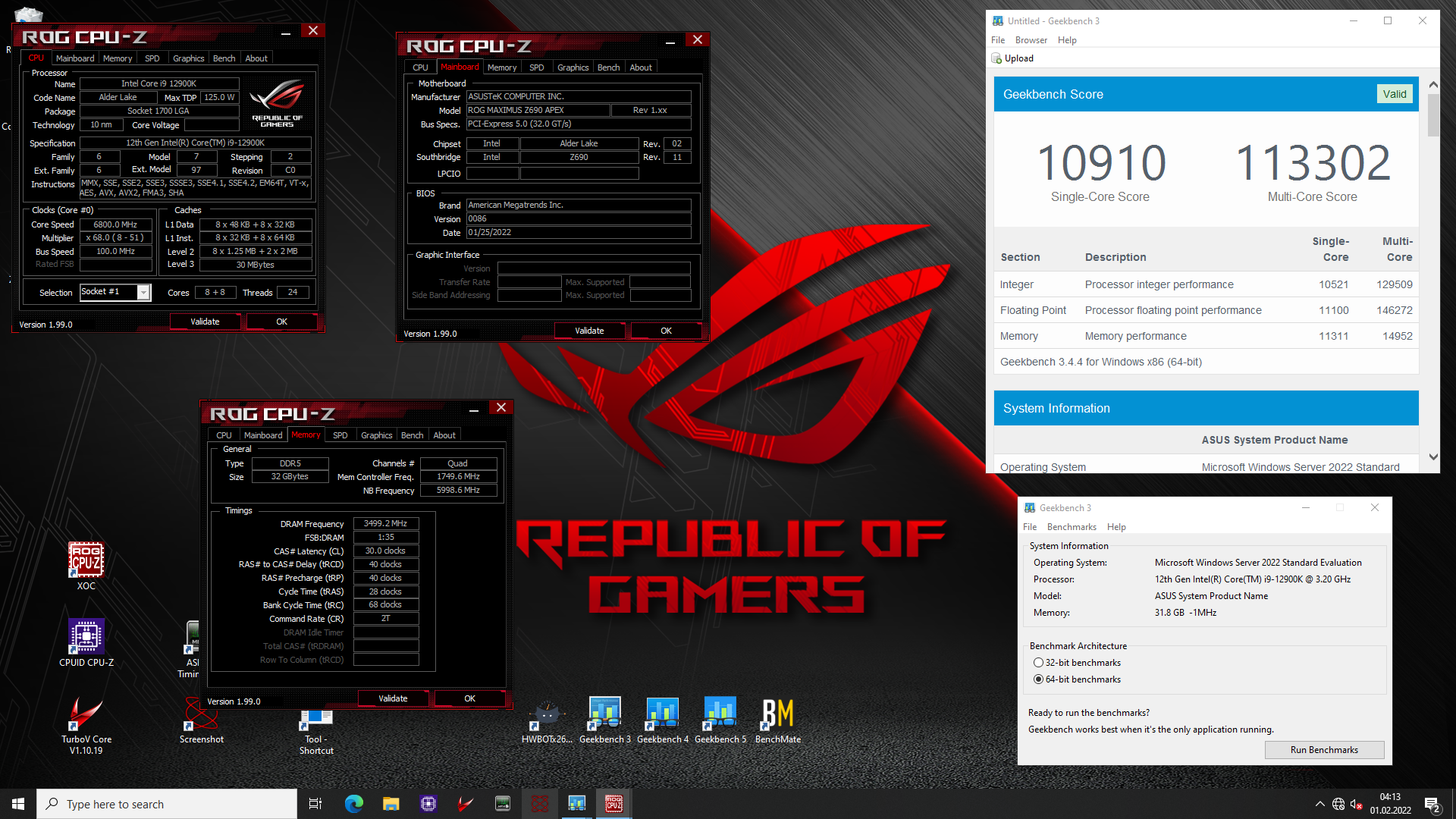Launch the Geekbench 5 desktop shortcut
The width and height of the screenshot is (1456, 819).
pyautogui.click(x=720, y=720)
